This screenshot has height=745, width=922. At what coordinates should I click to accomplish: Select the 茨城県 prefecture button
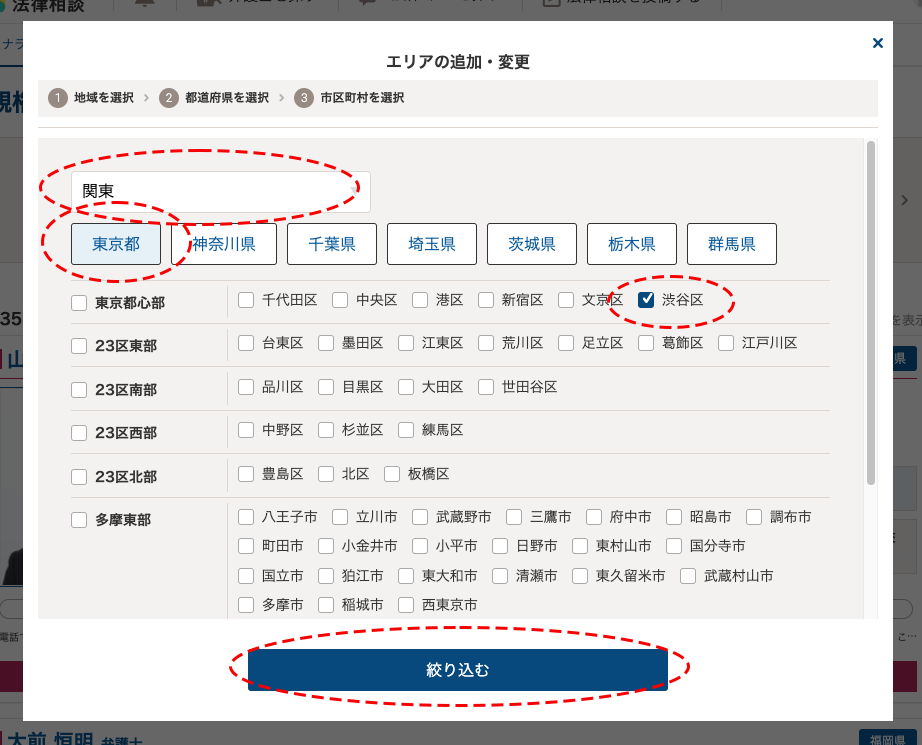click(x=532, y=244)
